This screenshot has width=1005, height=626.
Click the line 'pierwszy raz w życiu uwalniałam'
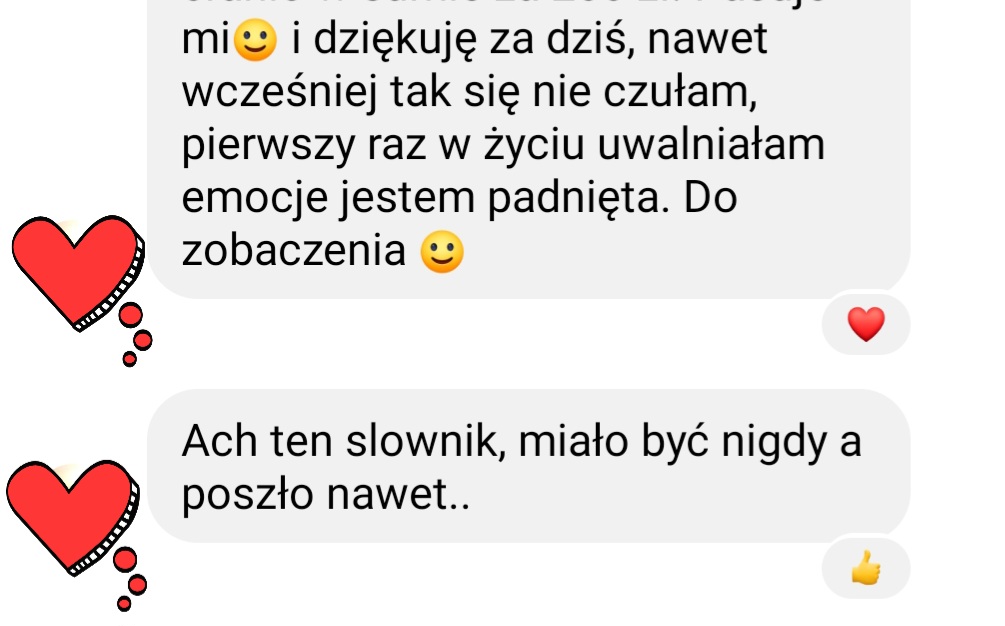coord(503,146)
